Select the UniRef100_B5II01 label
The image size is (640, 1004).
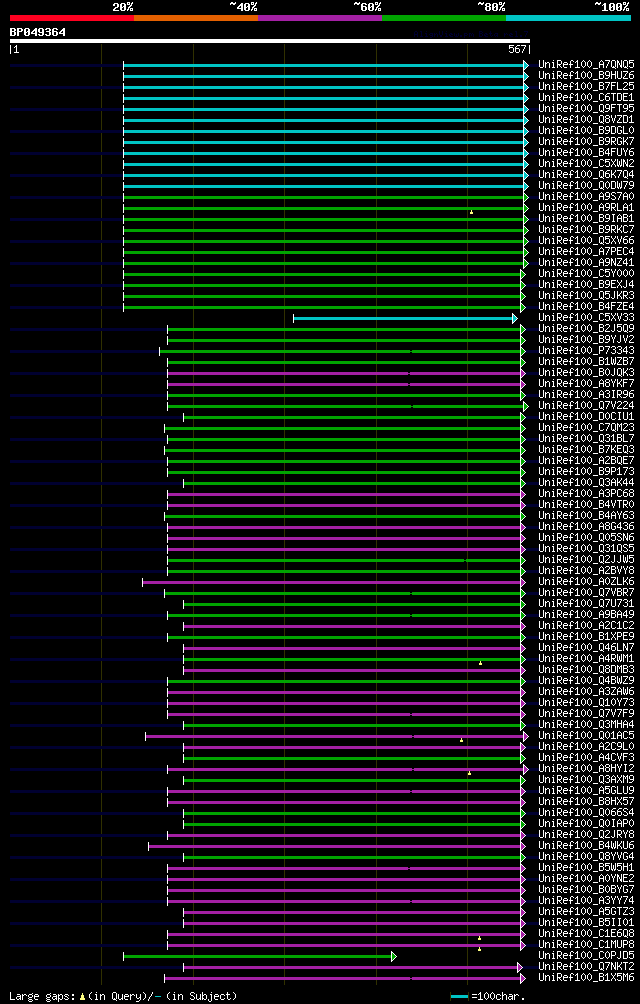(x=586, y=923)
